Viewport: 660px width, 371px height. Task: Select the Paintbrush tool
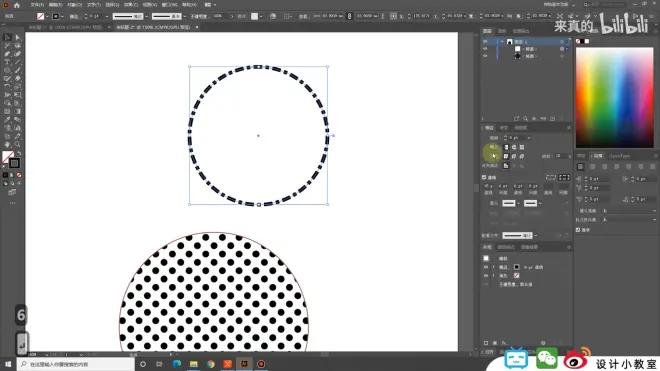pos(18,70)
